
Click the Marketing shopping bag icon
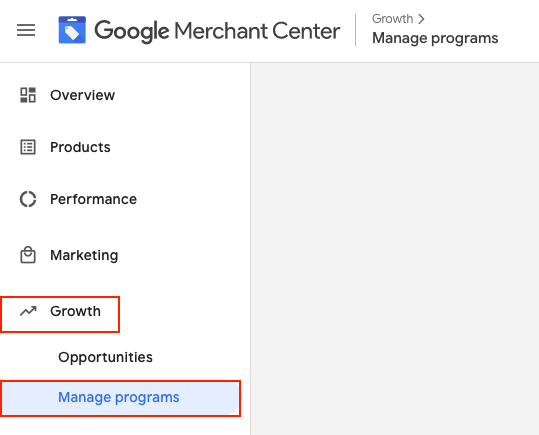click(x=28, y=255)
